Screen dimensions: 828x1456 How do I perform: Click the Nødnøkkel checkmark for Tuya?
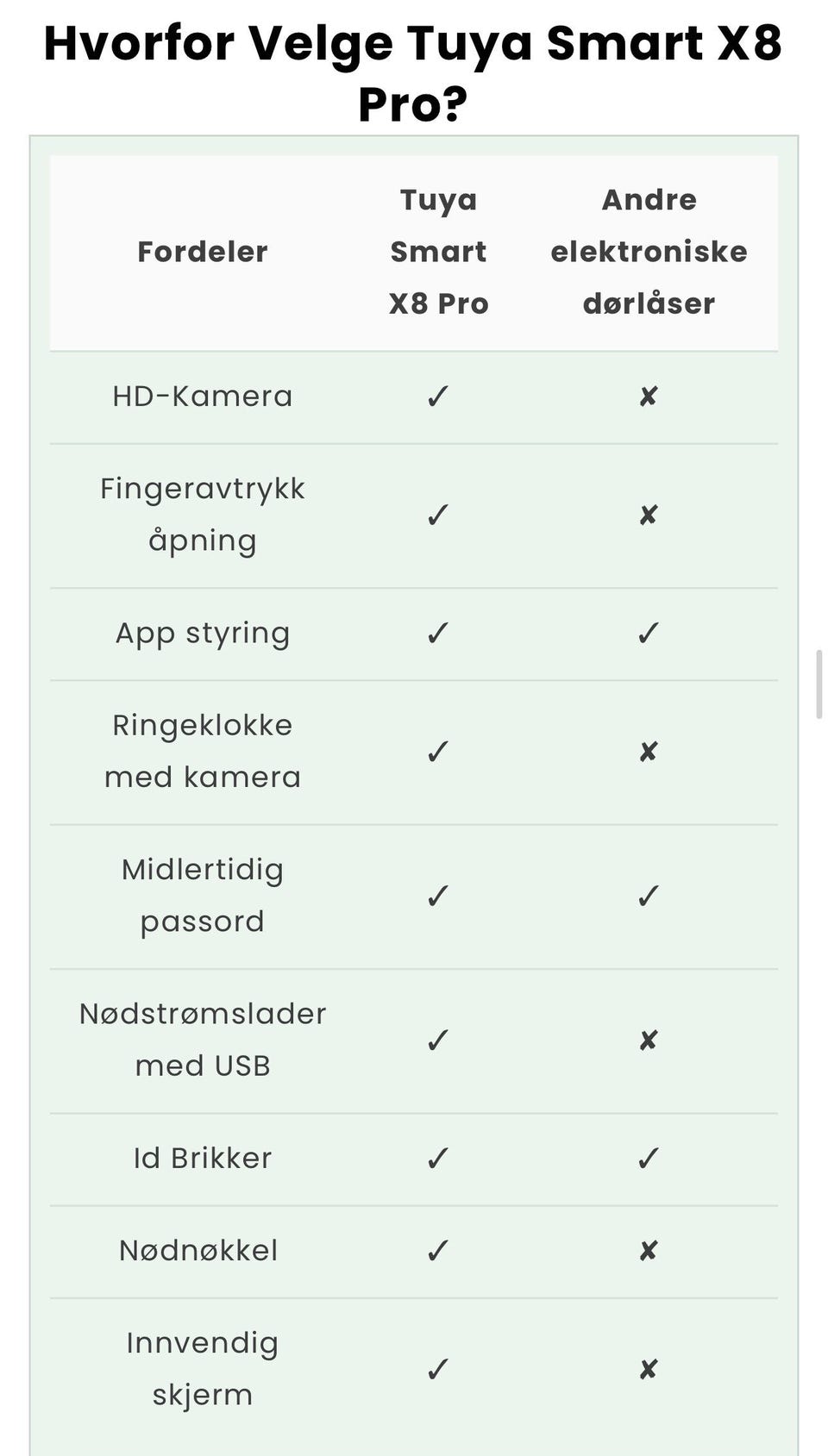point(438,1251)
